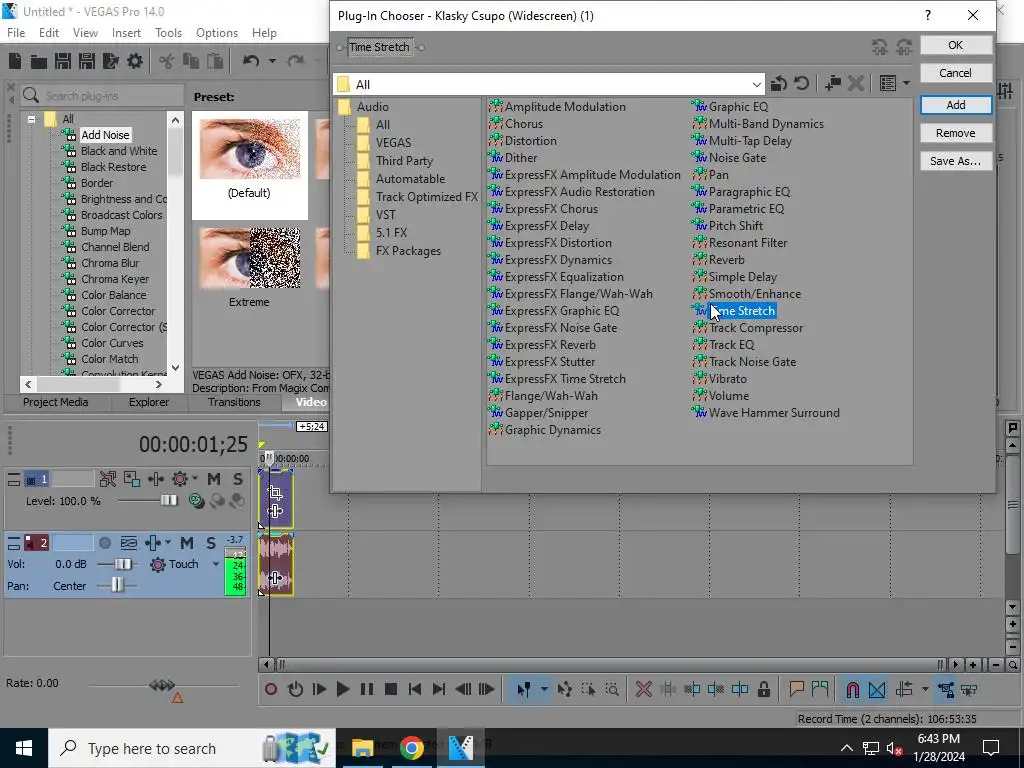Click OK in Plug-In Chooser
Viewport: 1024px width, 768px height.
(955, 45)
